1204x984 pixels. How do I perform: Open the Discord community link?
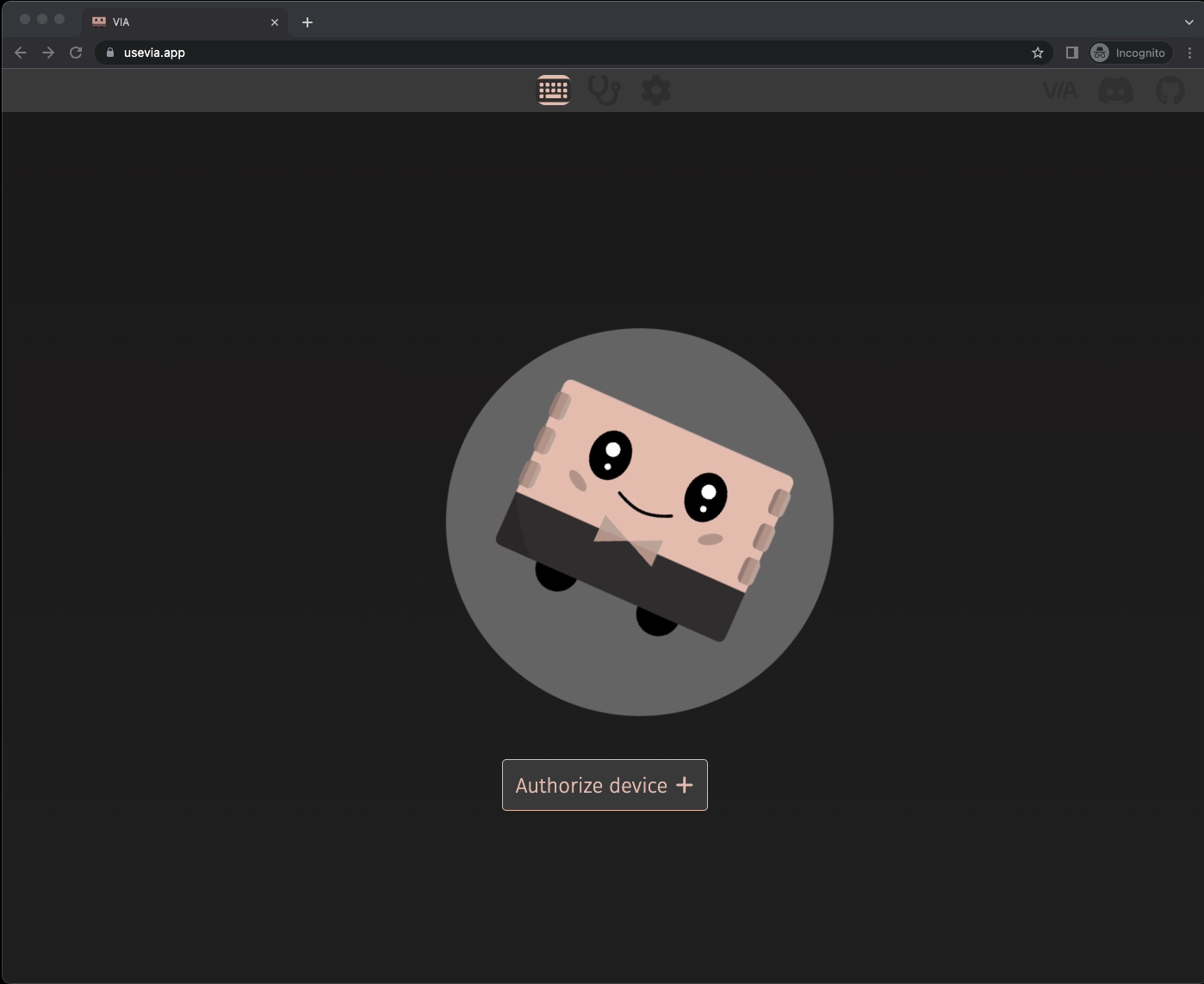(1115, 90)
